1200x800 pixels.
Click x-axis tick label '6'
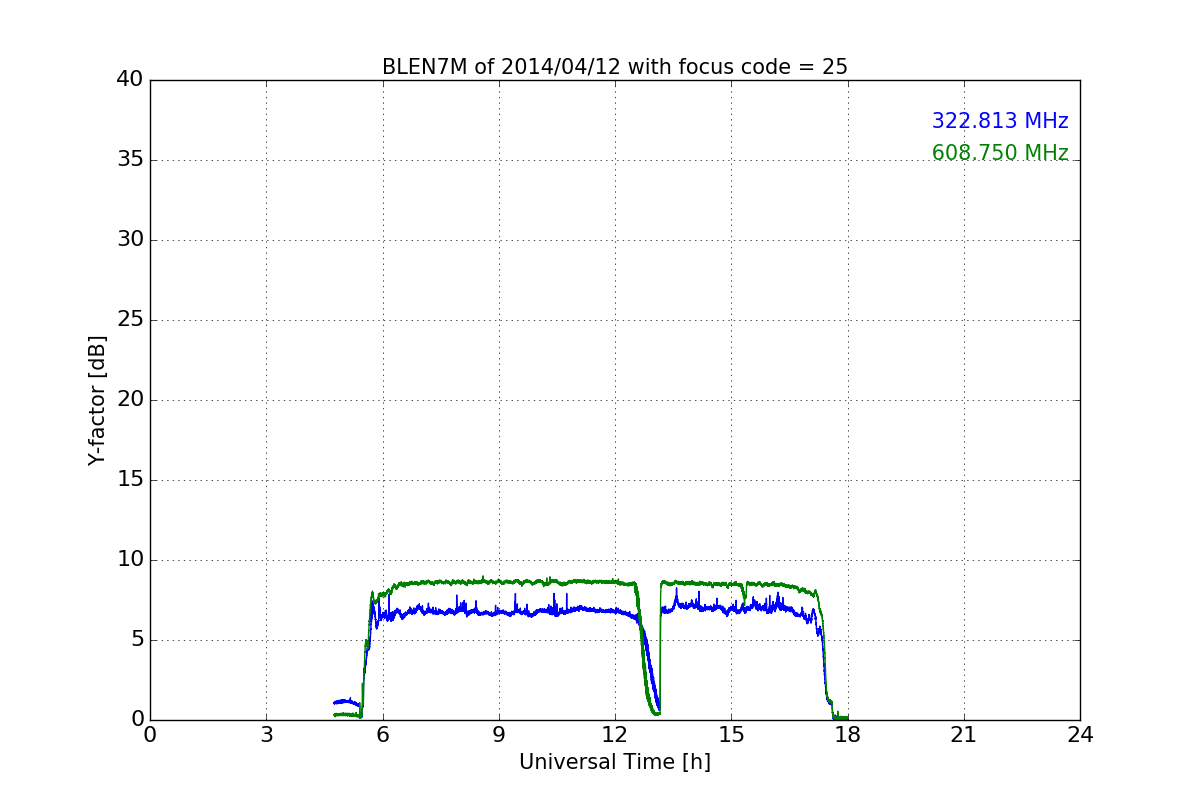pyautogui.click(x=383, y=735)
